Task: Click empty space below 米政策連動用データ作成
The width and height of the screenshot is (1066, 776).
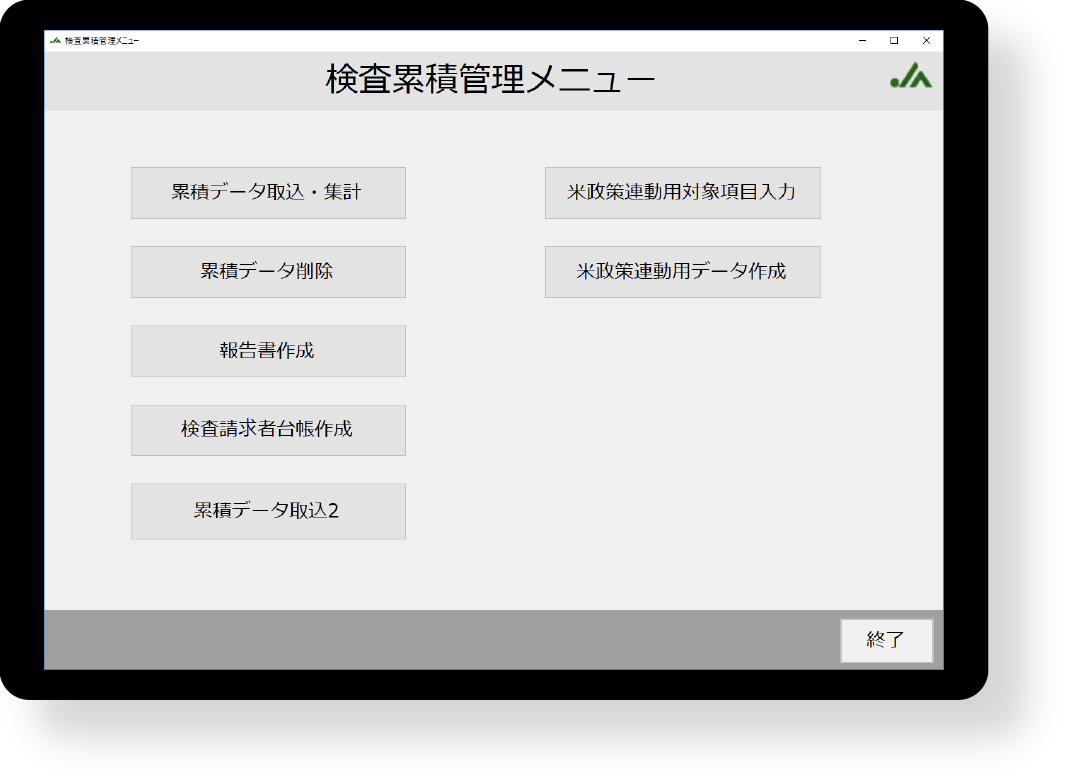Action: point(682,420)
